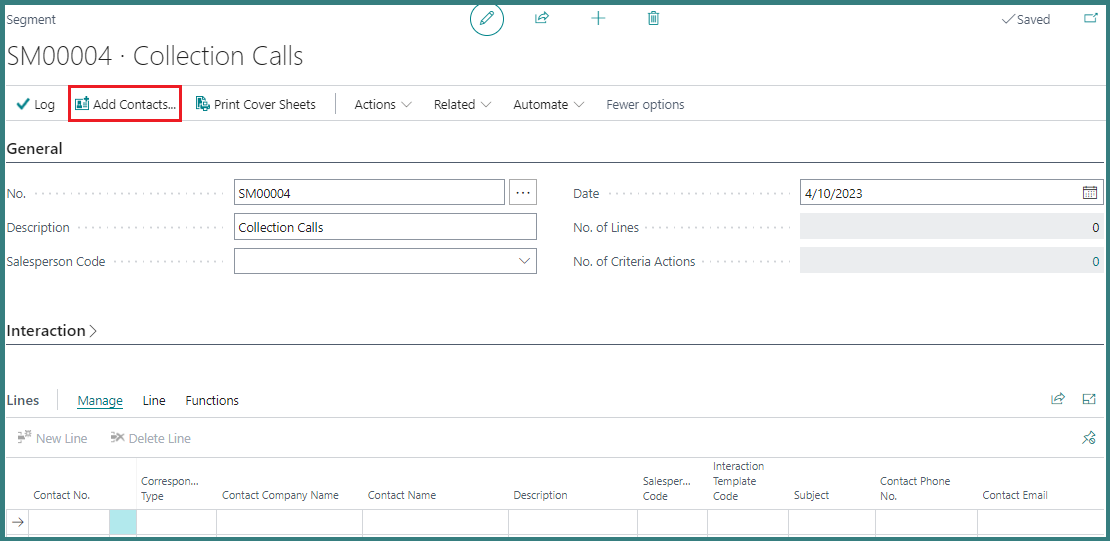Select the Manage tab in Lines
This screenshot has width=1110, height=541.
(x=100, y=400)
